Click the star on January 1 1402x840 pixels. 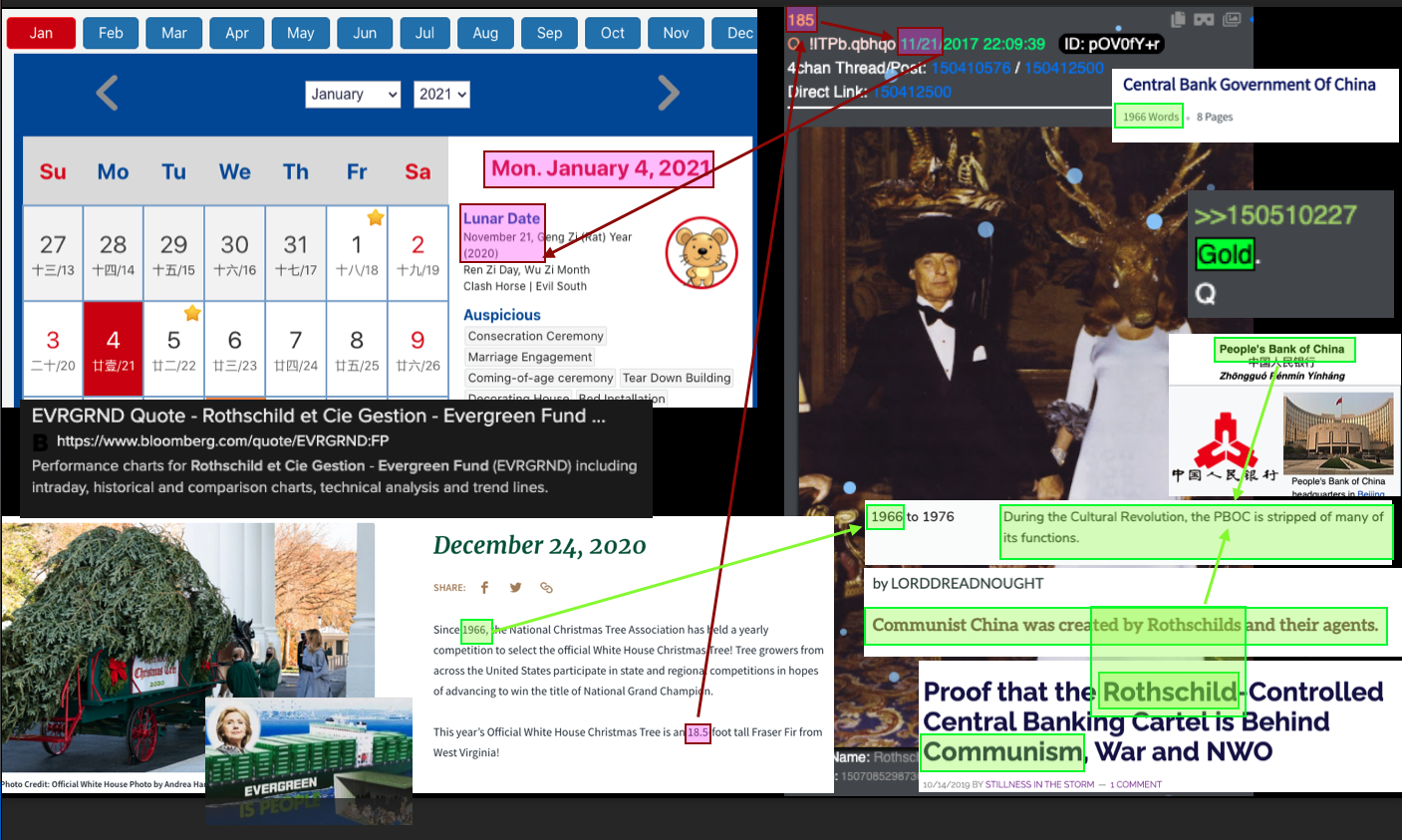pos(376,218)
